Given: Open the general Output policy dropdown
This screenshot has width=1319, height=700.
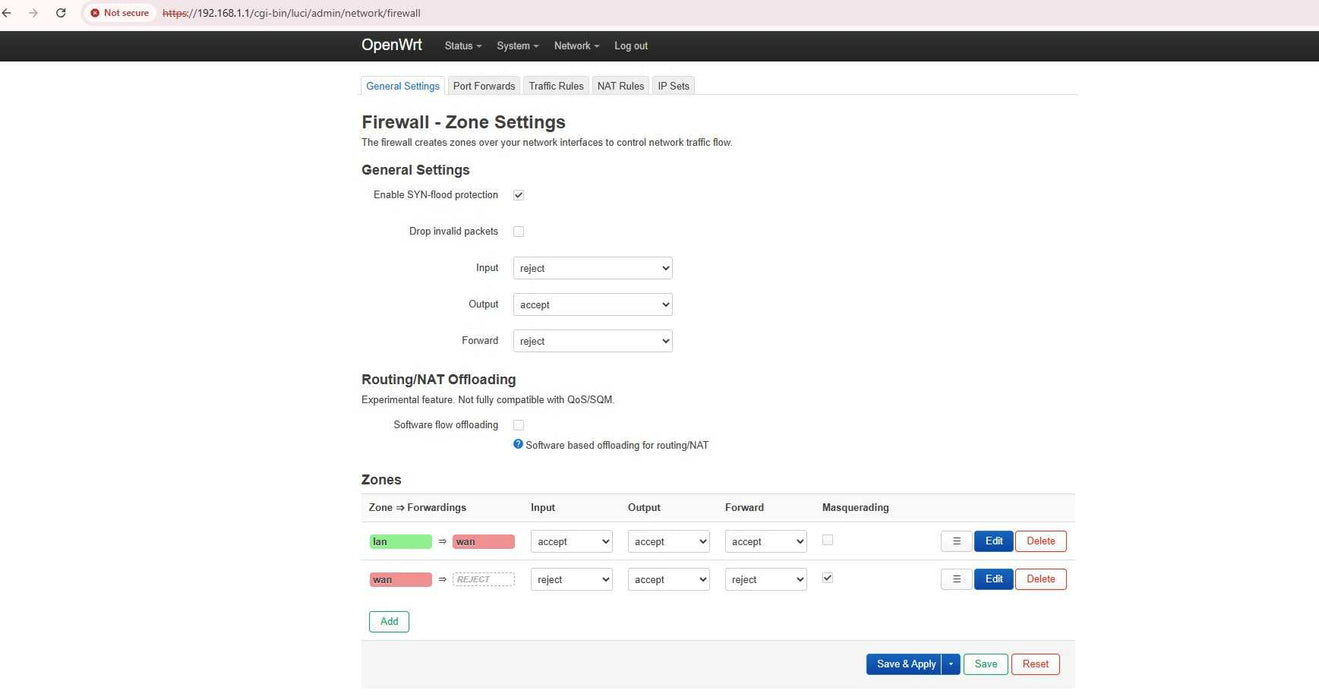Looking at the screenshot, I should pos(593,304).
